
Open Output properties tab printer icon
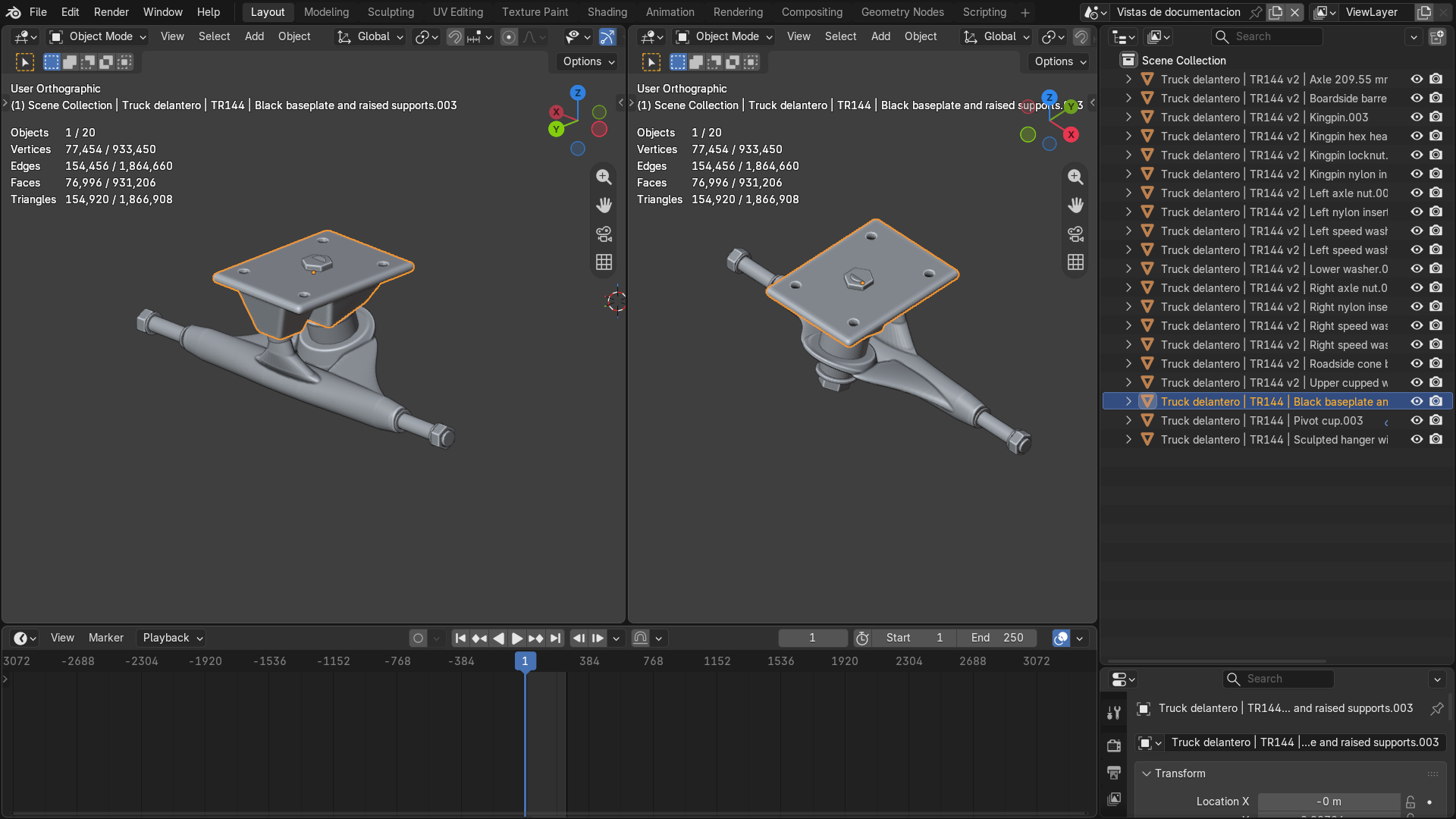click(x=1114, y=773)
